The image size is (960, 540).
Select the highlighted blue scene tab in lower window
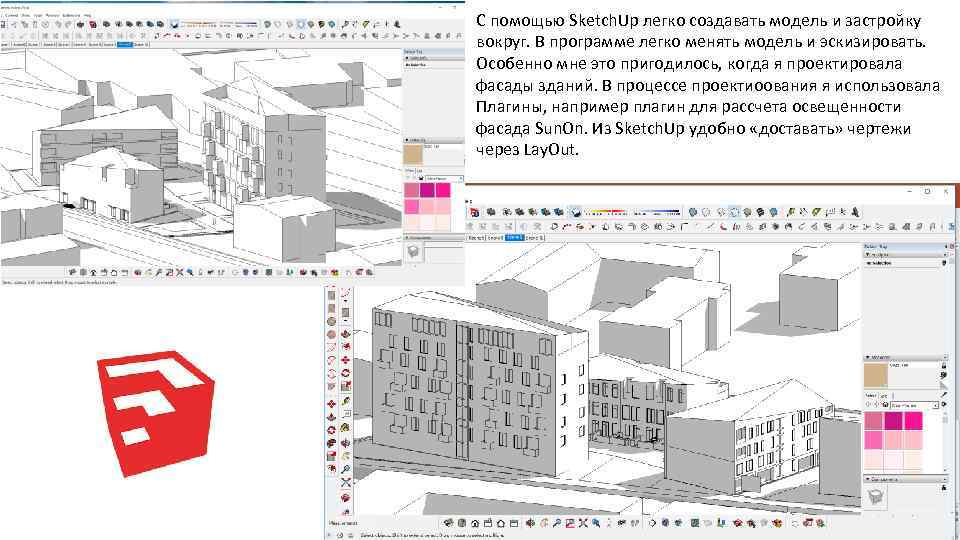point(514,238)
